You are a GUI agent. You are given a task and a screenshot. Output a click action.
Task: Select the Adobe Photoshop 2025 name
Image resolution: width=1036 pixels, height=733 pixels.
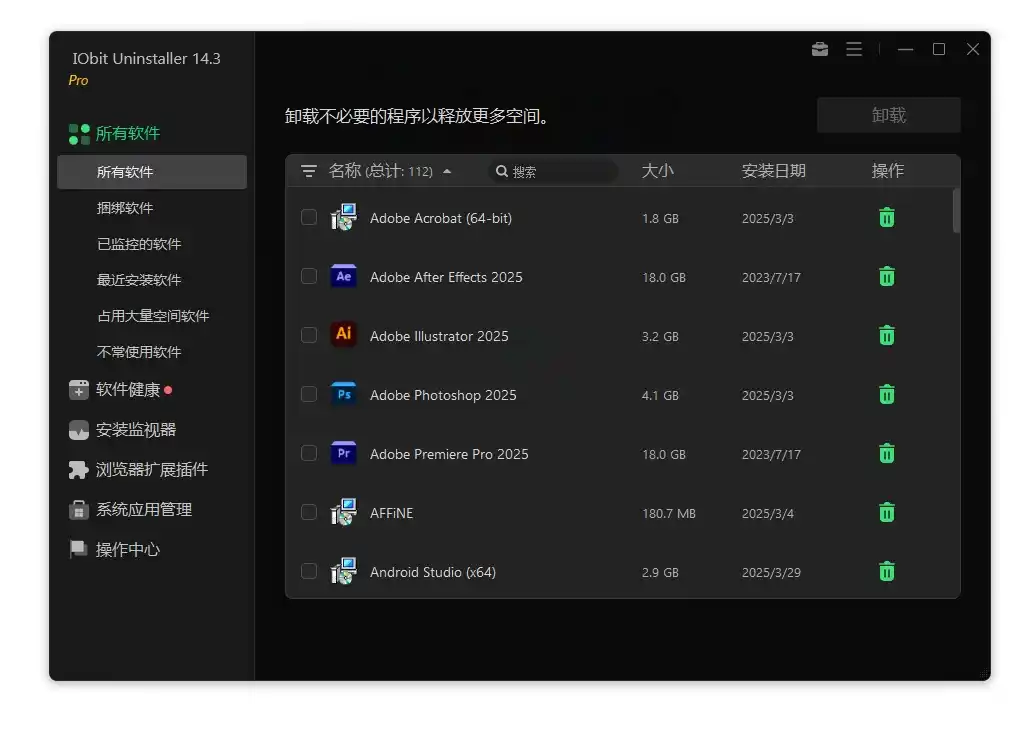coord(443,395)
